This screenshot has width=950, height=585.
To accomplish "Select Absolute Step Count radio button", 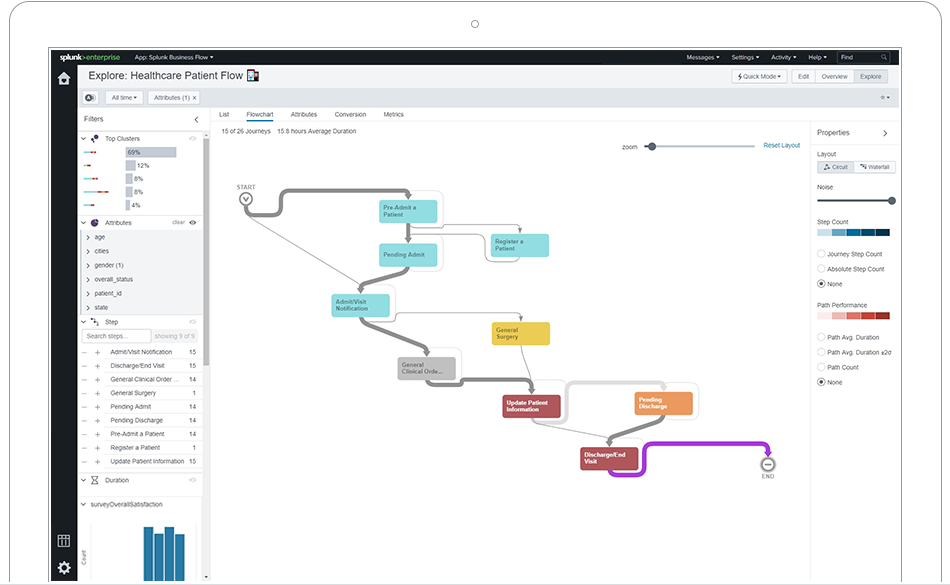I will [x=821, y=269].
